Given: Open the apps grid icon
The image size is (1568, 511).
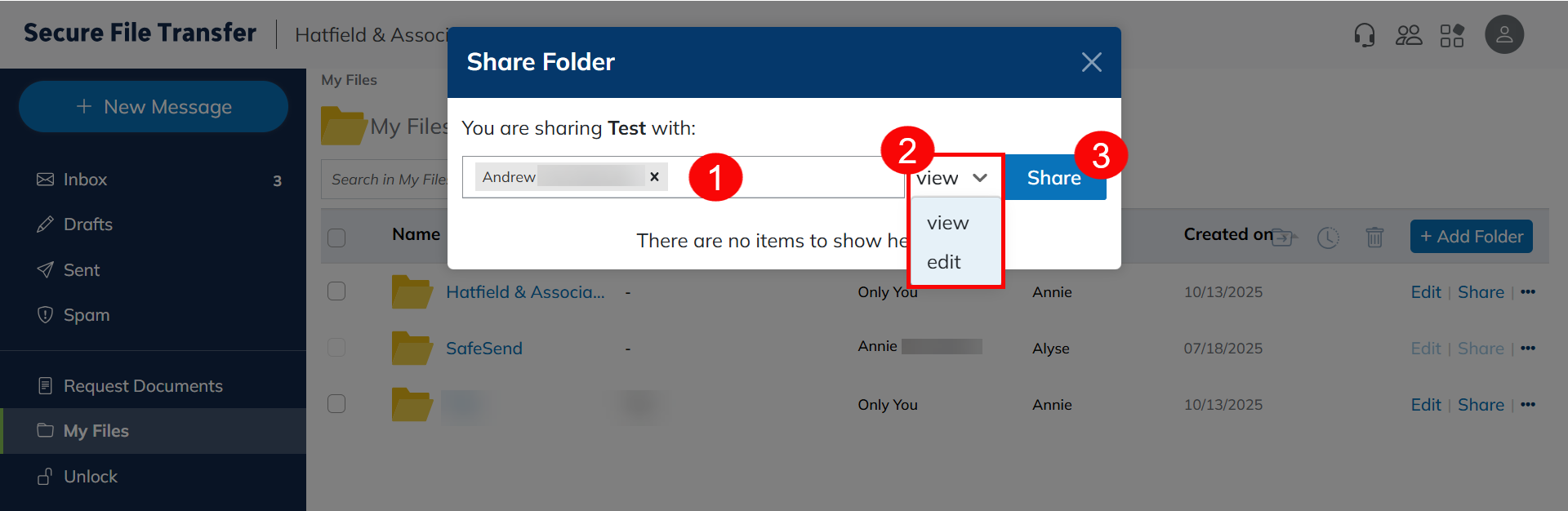Looking at the screenshot, I should click(x=1452, y=35).
